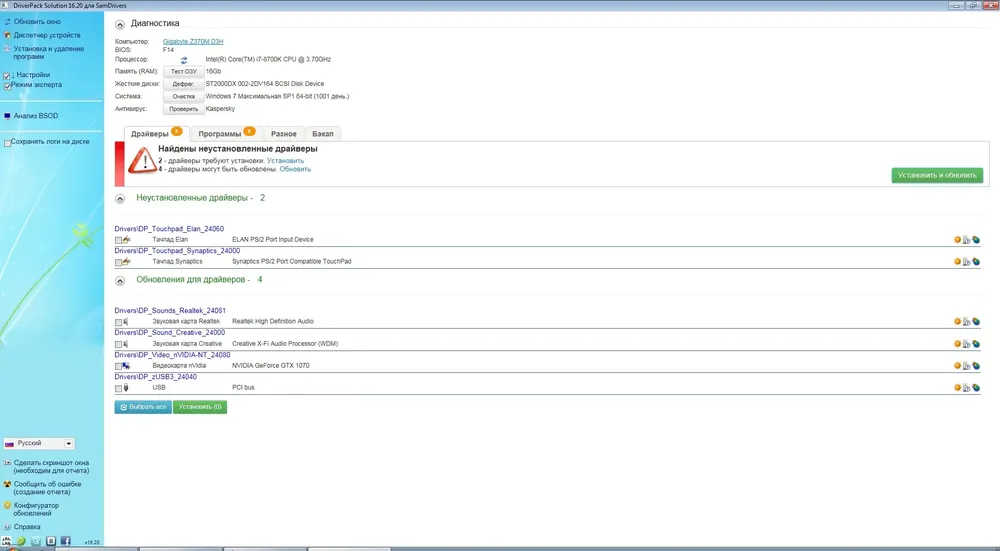Click the Drivers\DP_Touchpad_Synaptics_24000 heading
Image resolution: width=1000 pixels, height=551 pixels.
pos(177,251)
